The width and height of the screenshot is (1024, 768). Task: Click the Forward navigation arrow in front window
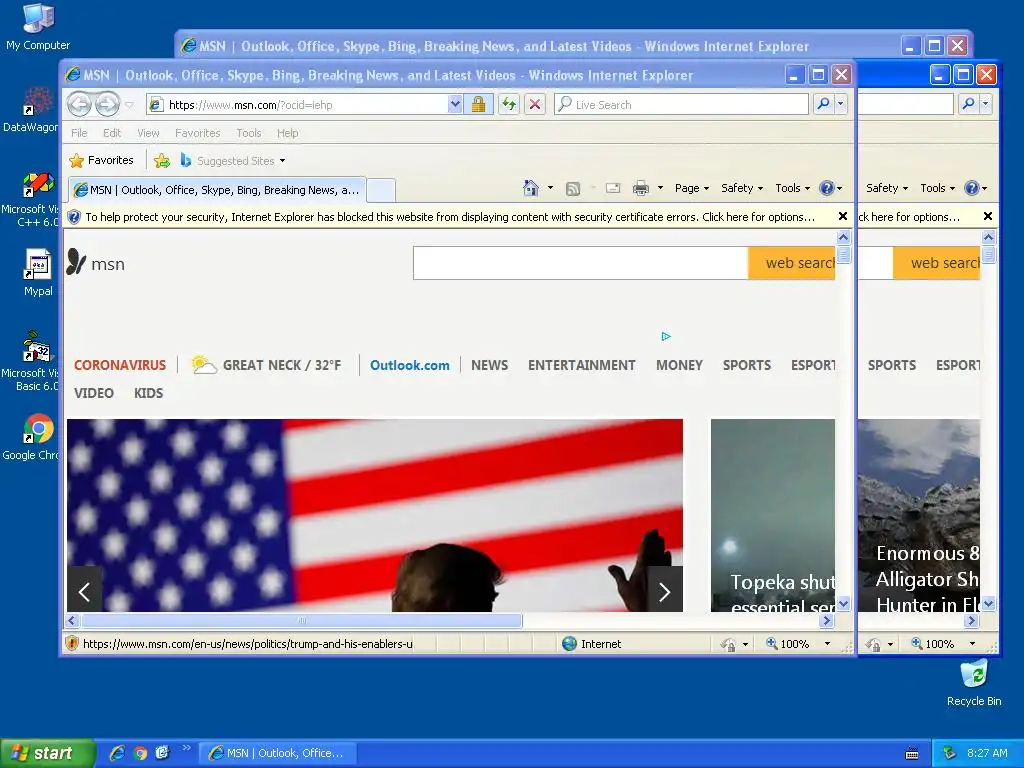[x=107, y=104]
